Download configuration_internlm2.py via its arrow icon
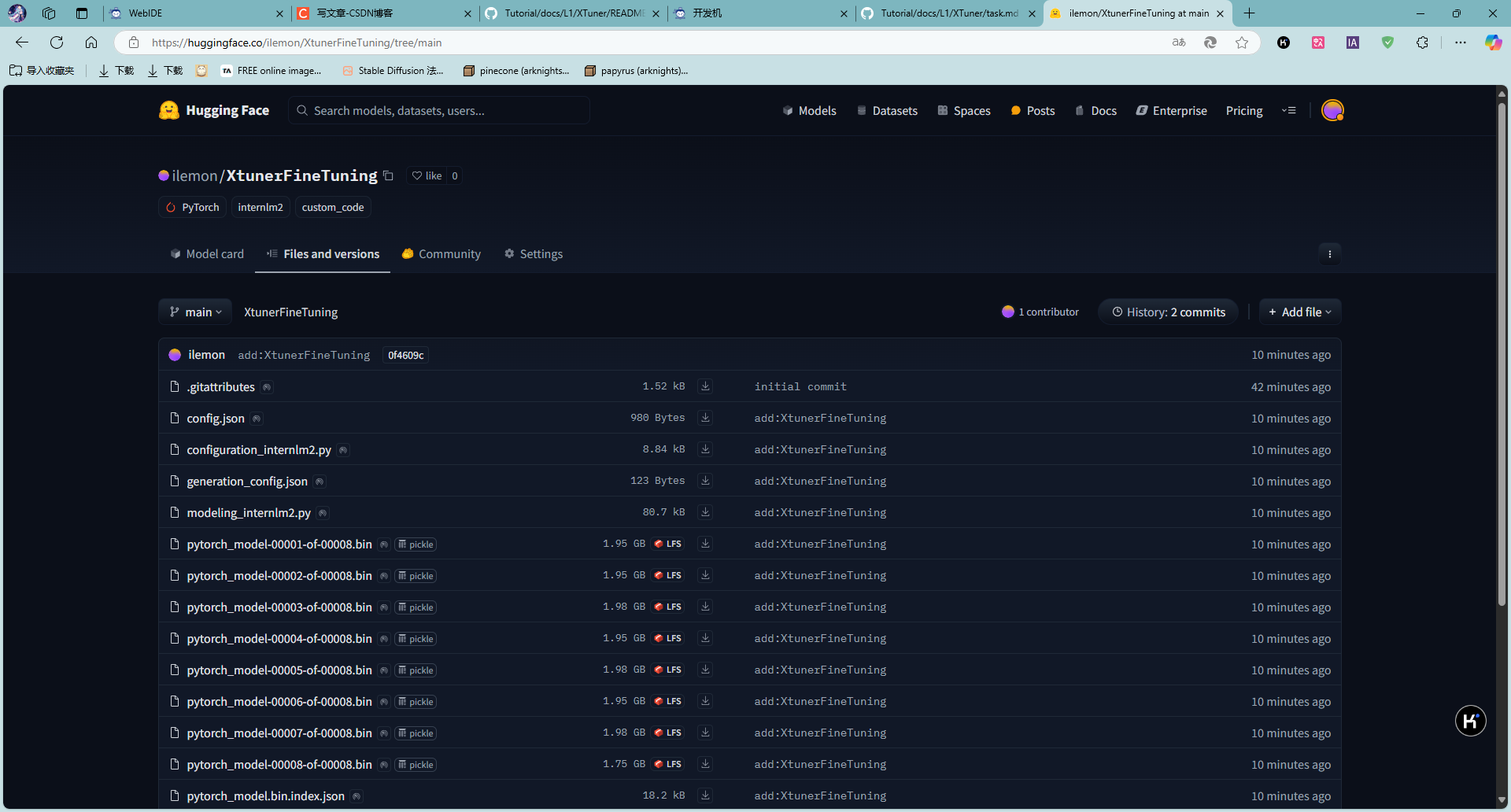The image size is (1511, 812). [705, 449]
